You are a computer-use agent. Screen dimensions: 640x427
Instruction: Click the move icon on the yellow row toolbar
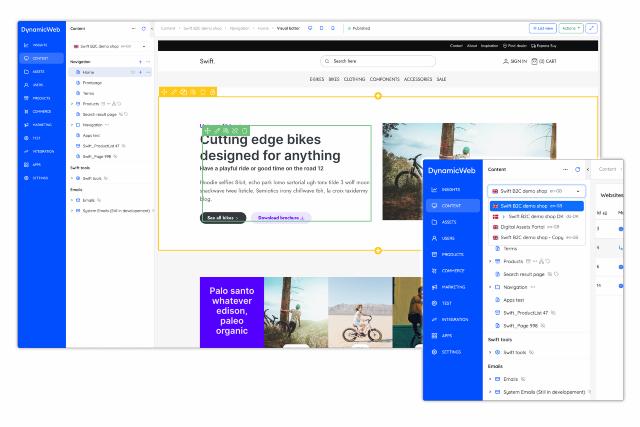164,92
